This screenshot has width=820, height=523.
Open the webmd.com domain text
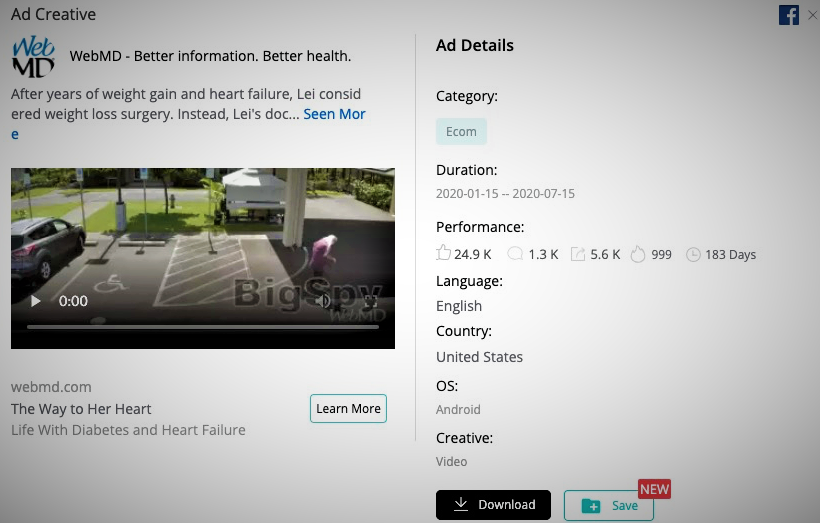[51, 387]
